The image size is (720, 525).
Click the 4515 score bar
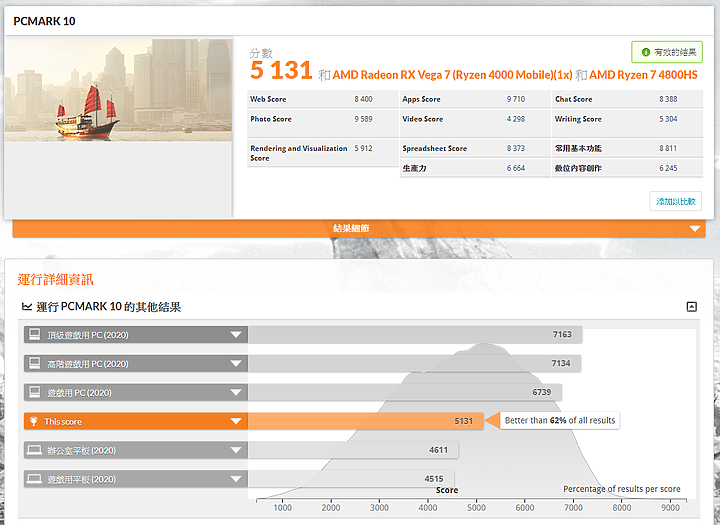click(x=351, y=479)
